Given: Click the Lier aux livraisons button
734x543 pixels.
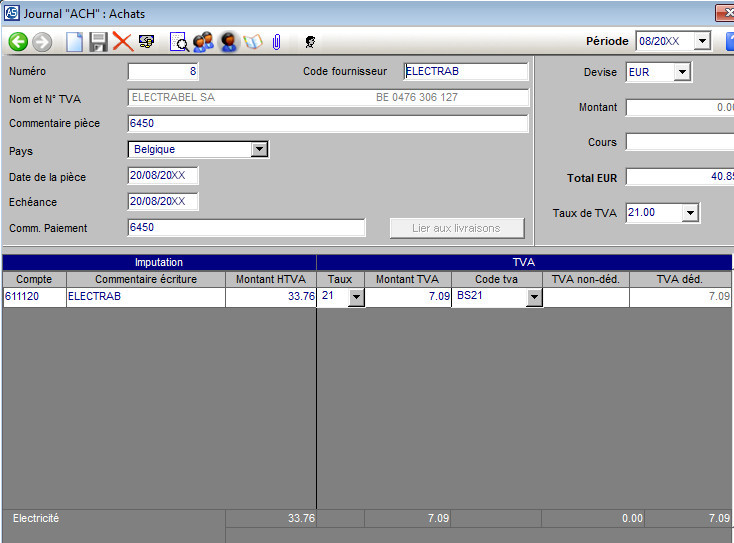Looking at the screenshot, I should pyautogui.click(x=456, y=228).
